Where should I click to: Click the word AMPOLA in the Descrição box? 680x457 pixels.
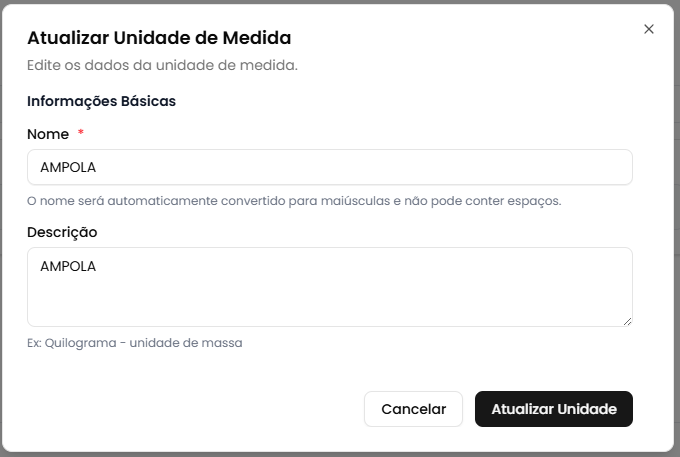click(x=68, y=266)
